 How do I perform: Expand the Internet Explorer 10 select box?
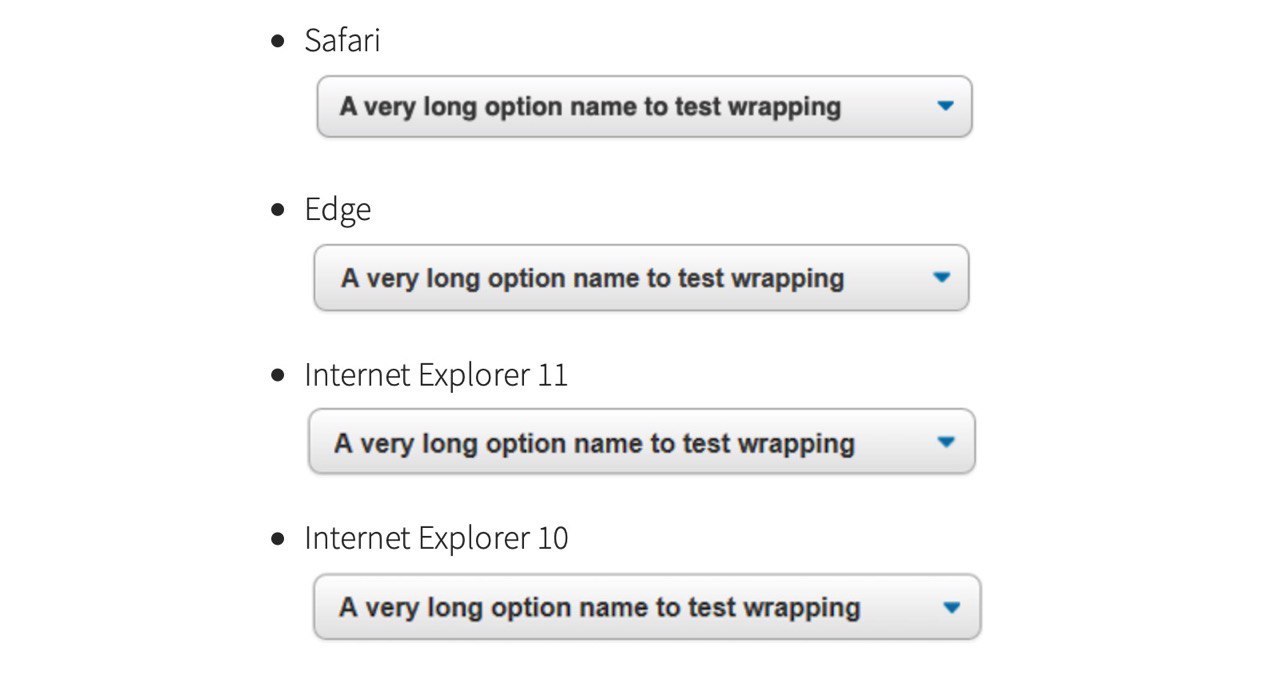(647, 607)
